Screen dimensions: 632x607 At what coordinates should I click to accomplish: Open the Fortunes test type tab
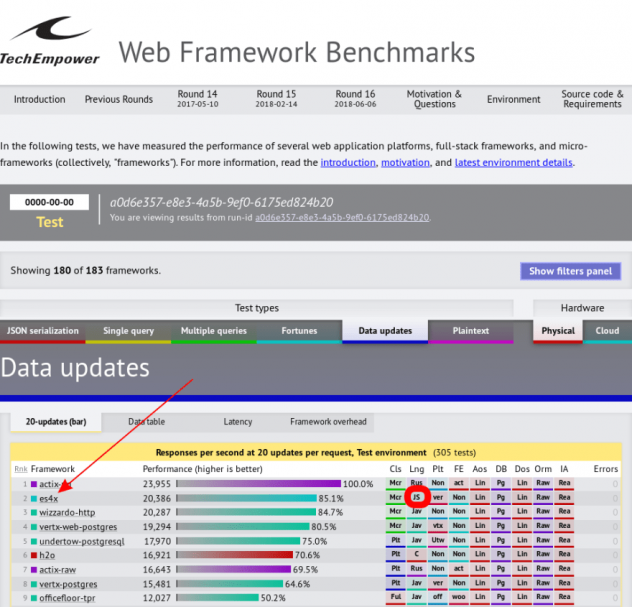pos(299,330)
